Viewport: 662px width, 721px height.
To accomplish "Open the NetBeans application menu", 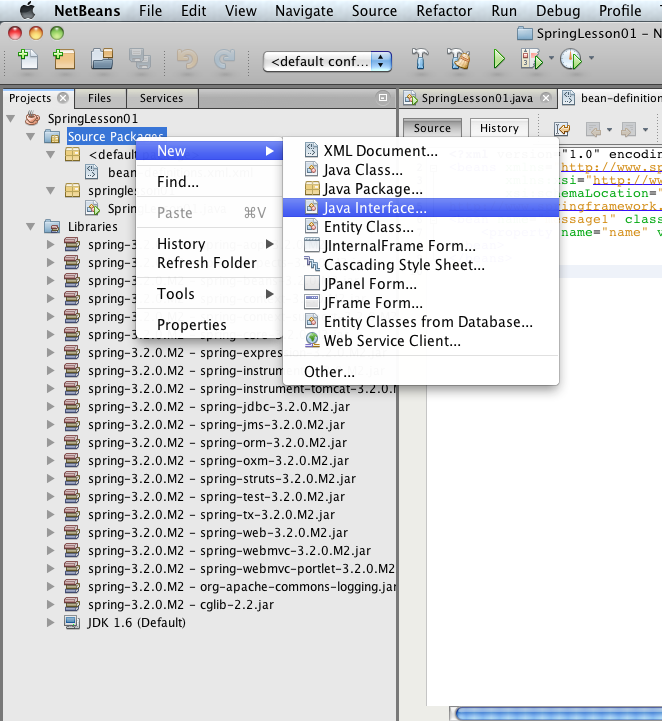I will (x=87, y=10).
